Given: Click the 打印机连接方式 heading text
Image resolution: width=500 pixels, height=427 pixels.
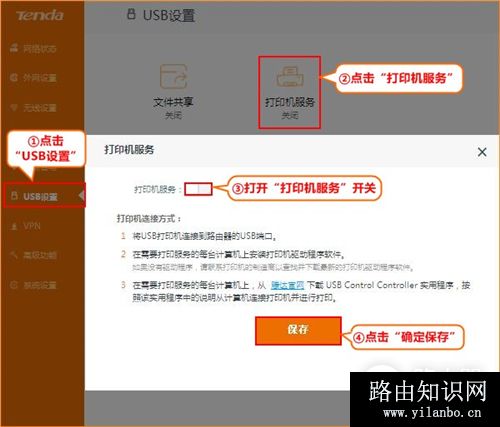Looking at the screenshot, I should point(149,219).
